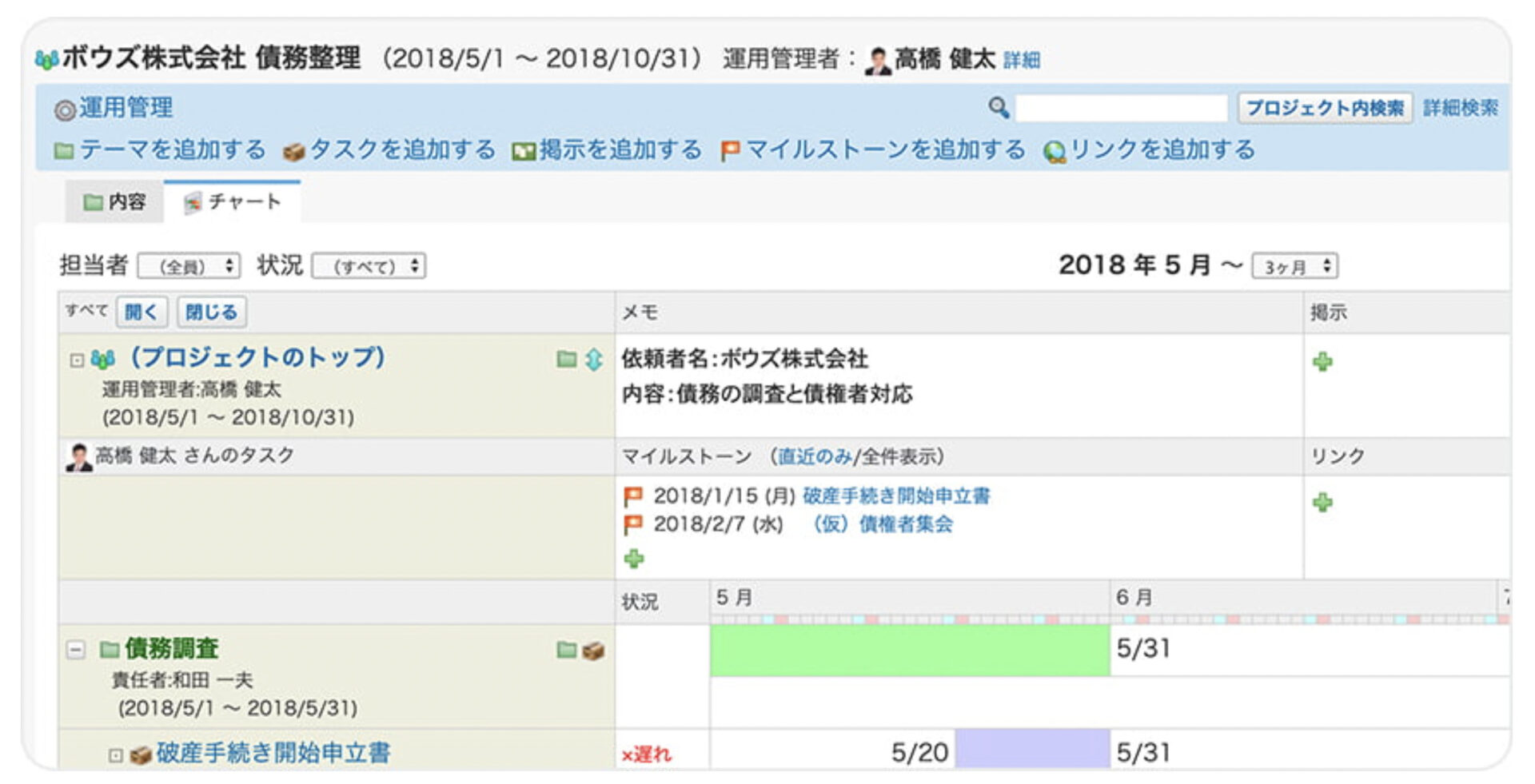Switch to the チャート tab
Image resolution: width=1535 pixels, height=784 pixels.
tap(233, 202)
